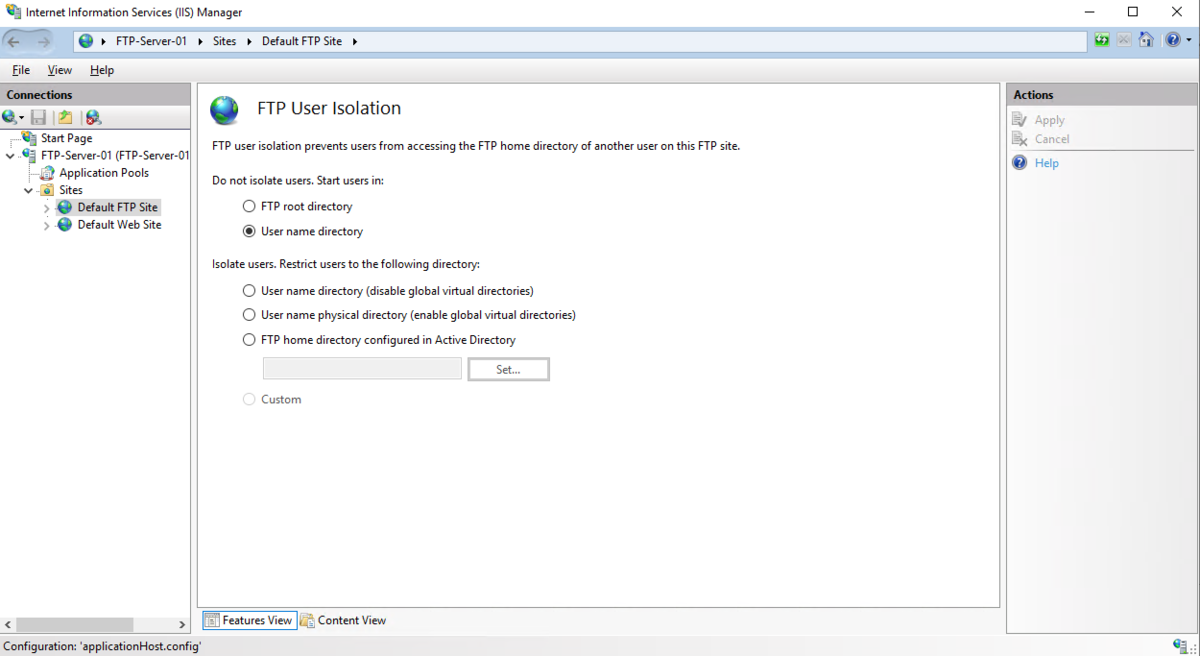Open the Help menu

[x=102, y=70]
